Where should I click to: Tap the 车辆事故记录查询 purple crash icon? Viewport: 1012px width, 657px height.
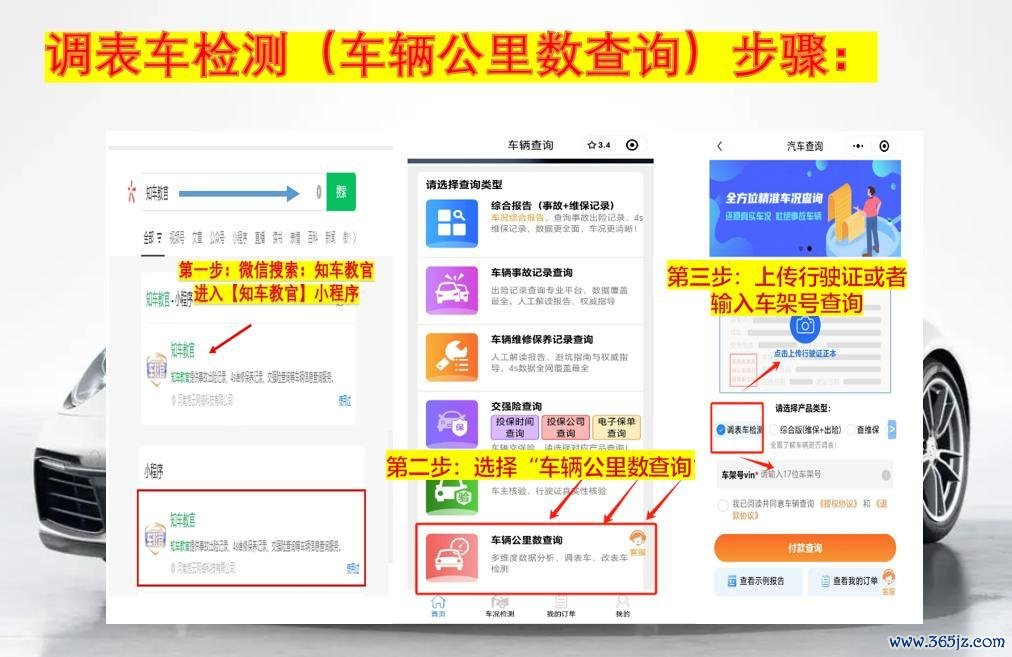[x=452, y=290]
